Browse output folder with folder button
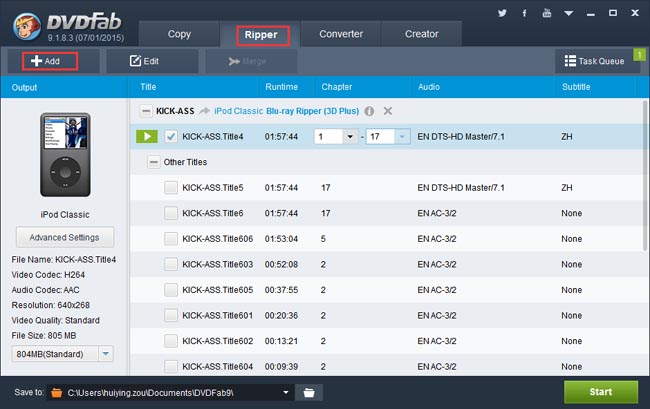The image size is (650, 409). 309,392
